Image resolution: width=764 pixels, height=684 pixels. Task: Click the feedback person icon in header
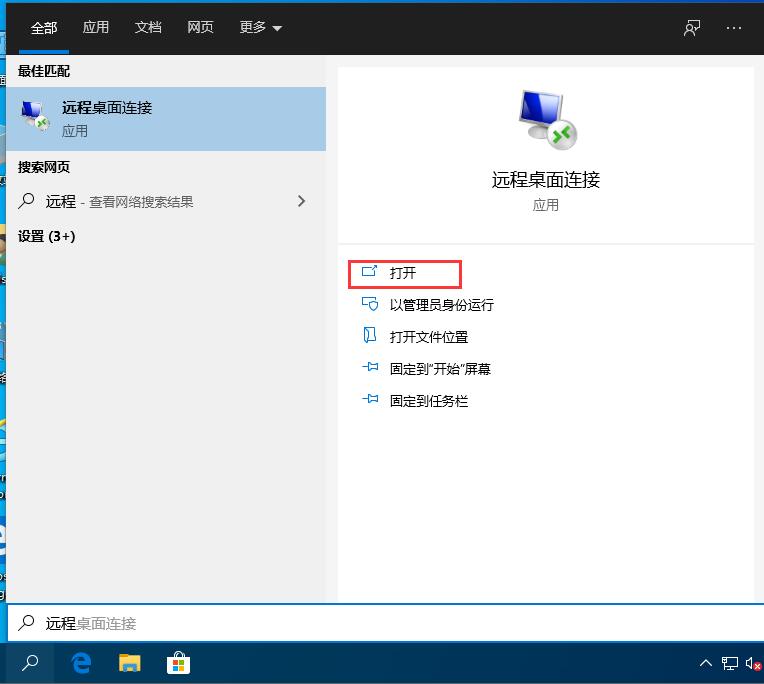click(692, 28)
